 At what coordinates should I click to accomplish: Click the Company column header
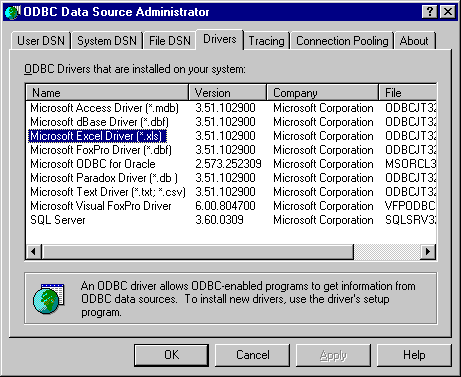pyautogui.click(x=323, y=93)
